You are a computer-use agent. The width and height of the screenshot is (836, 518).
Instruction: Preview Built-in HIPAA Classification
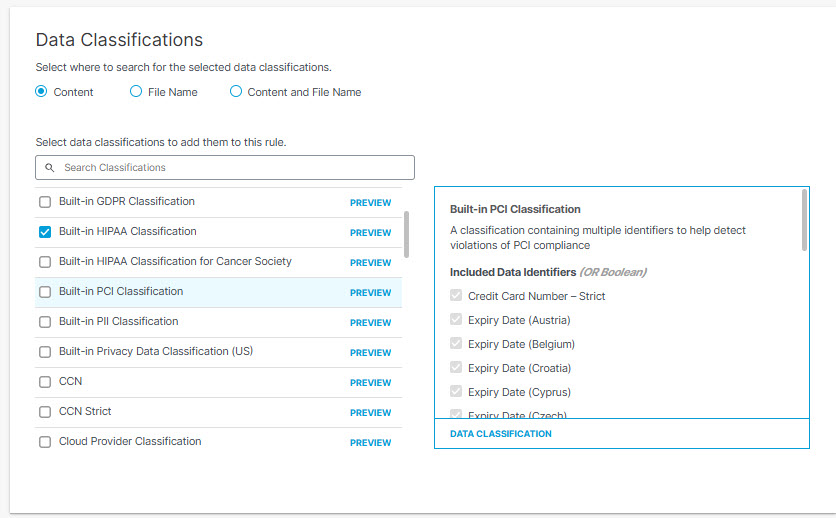(x=371, y=232)
